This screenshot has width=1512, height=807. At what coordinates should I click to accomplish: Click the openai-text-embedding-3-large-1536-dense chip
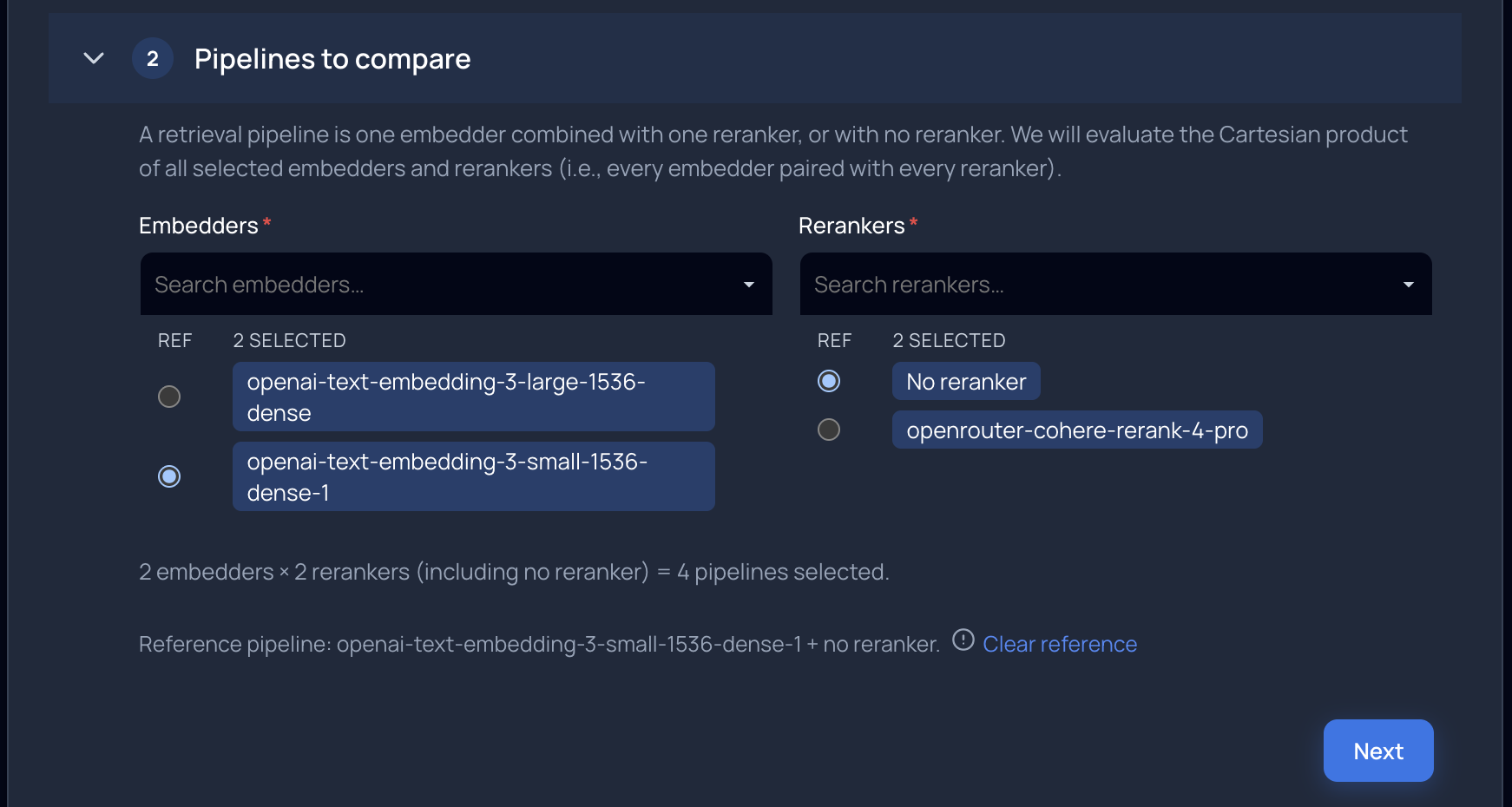[474, 397]
